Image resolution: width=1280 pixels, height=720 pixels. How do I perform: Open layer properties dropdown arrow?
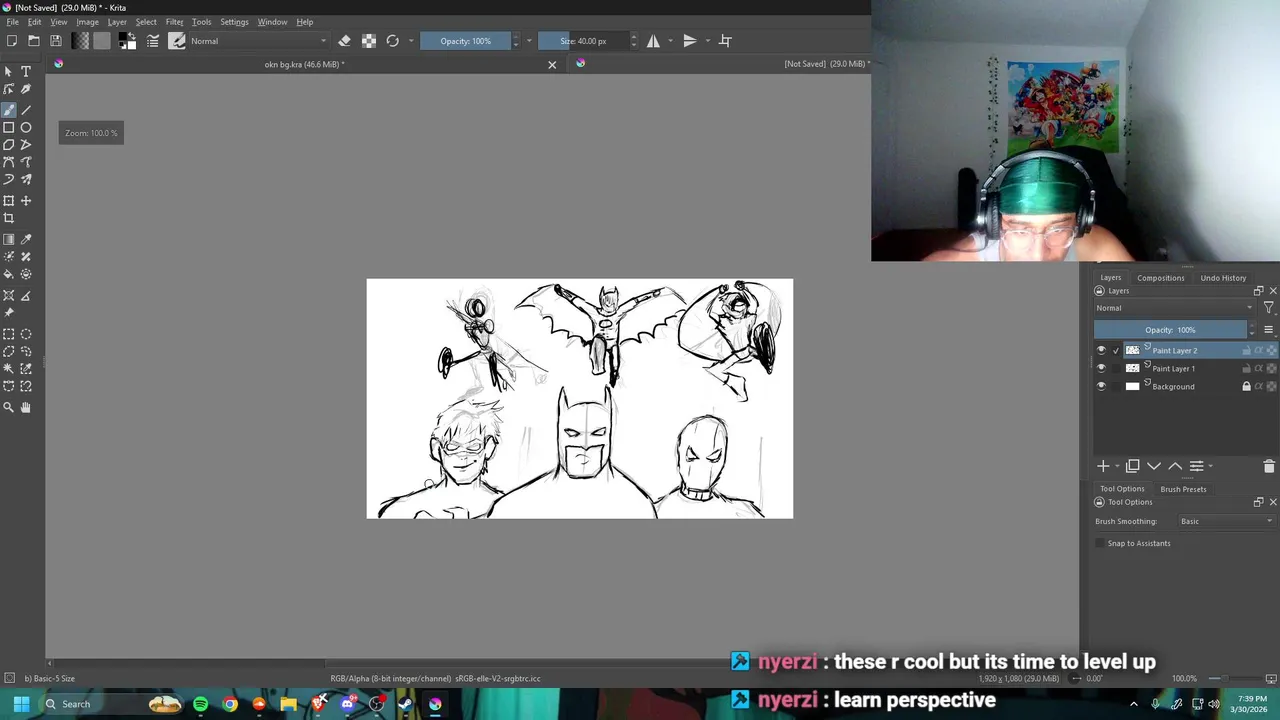[1210, 466]
